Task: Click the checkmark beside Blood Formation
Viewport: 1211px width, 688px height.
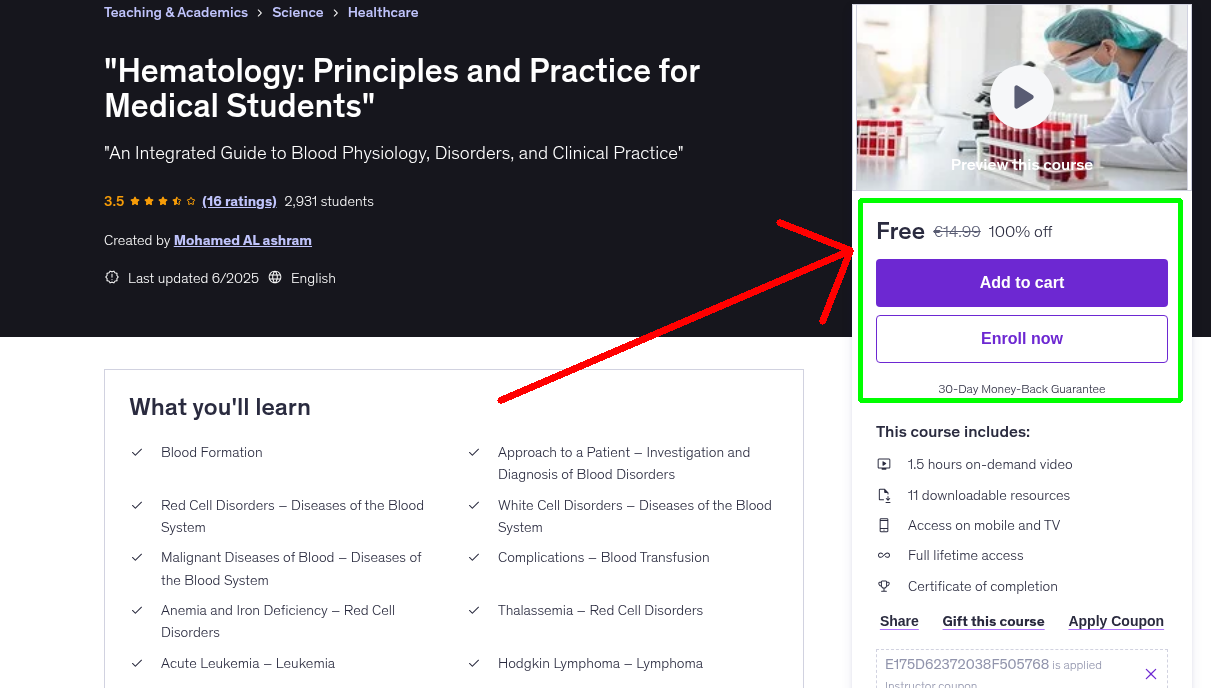Action: [137, 452]
